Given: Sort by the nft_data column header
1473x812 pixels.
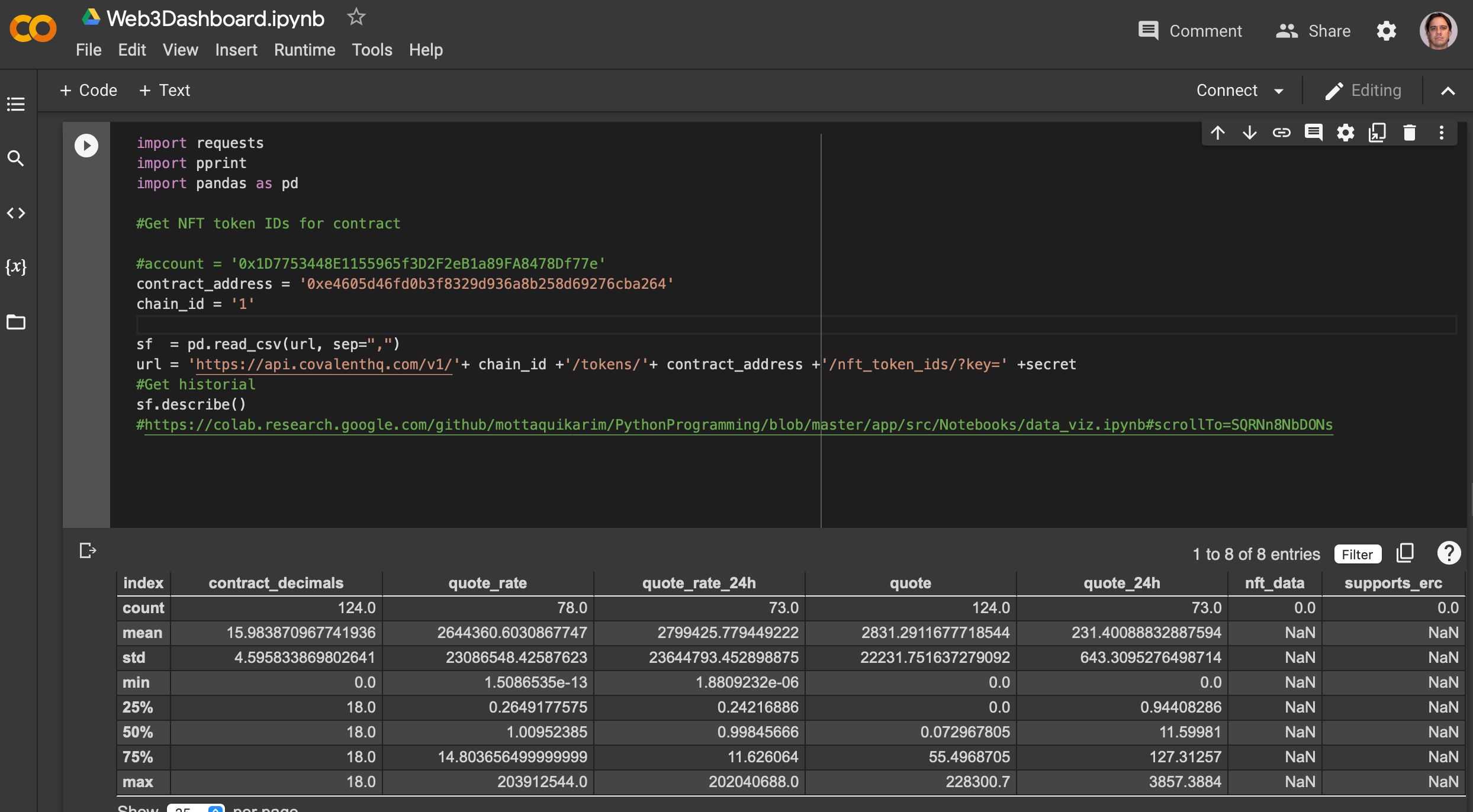Looking at the screenshot, I should click(x=1275, y=583).
